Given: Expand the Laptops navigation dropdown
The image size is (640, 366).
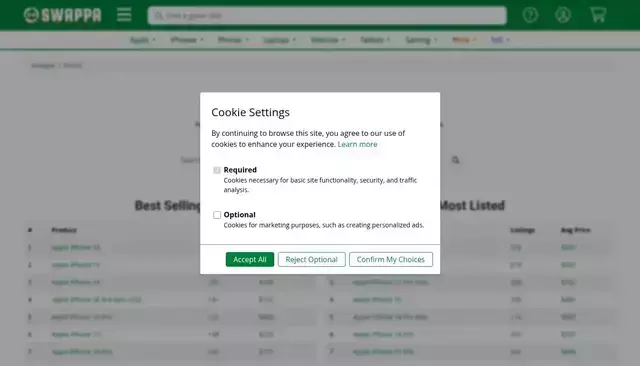Looking at the screenshot, I should click(279, 40).
